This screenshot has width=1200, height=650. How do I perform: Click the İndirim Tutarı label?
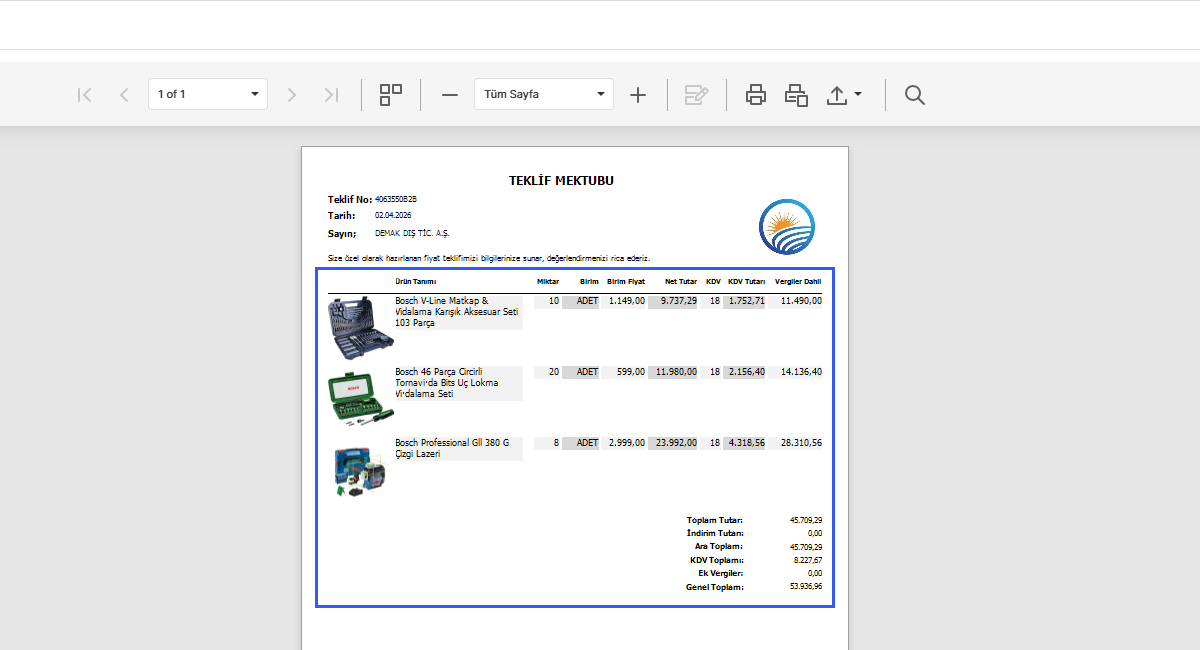[715, 534]
